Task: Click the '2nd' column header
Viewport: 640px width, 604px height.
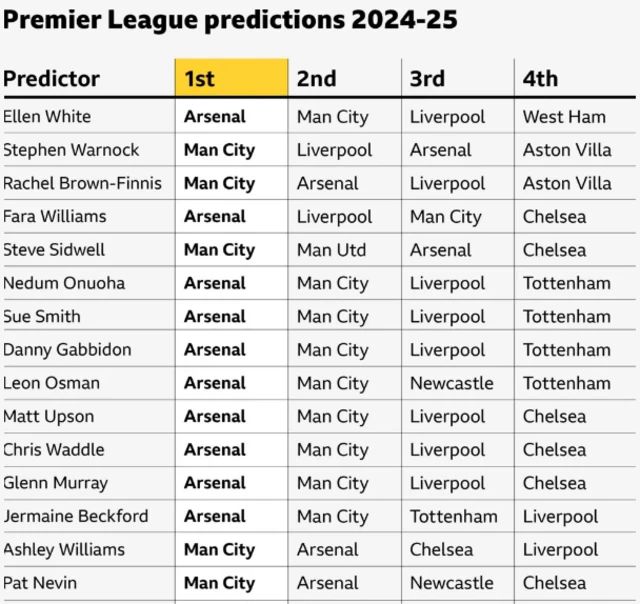Action: (x=316, y=78)
